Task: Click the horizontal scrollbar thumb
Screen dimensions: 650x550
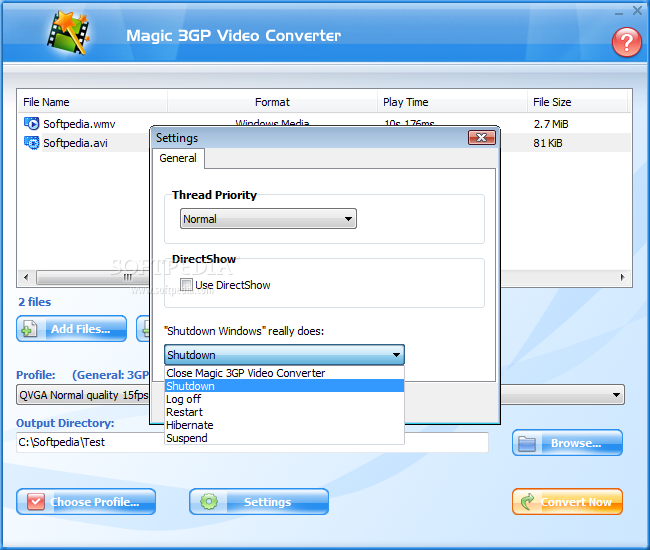Action: (93, 277)
